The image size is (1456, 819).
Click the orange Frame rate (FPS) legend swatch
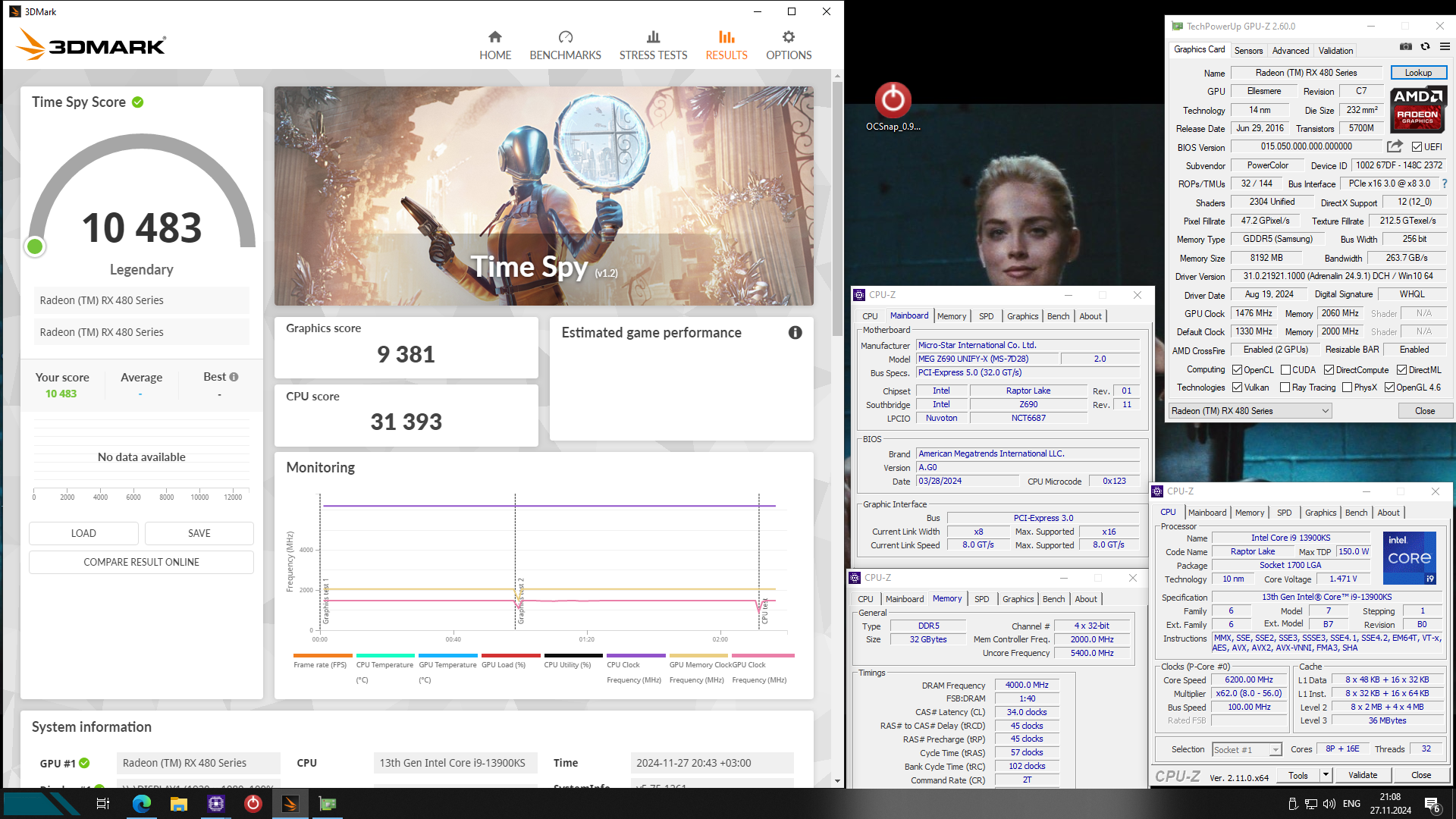click(323, 655)
